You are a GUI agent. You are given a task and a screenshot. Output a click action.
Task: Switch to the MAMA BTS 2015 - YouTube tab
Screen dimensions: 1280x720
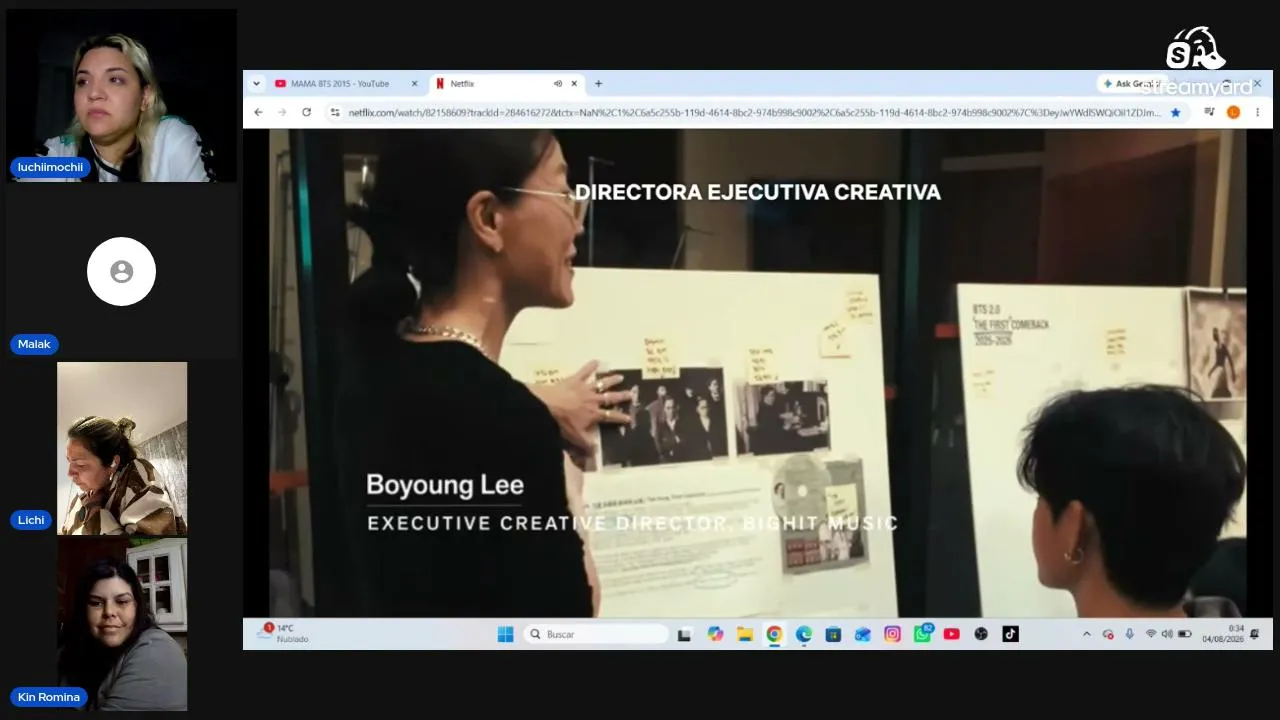347,84
